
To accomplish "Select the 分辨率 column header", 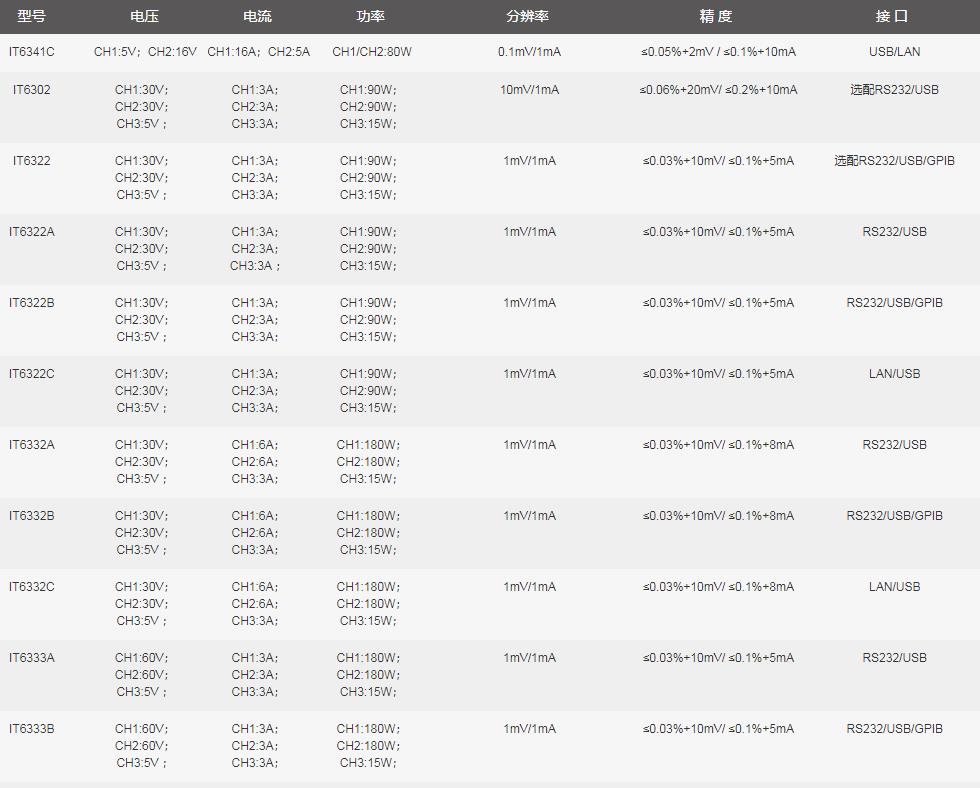I will tap(528, 17).
